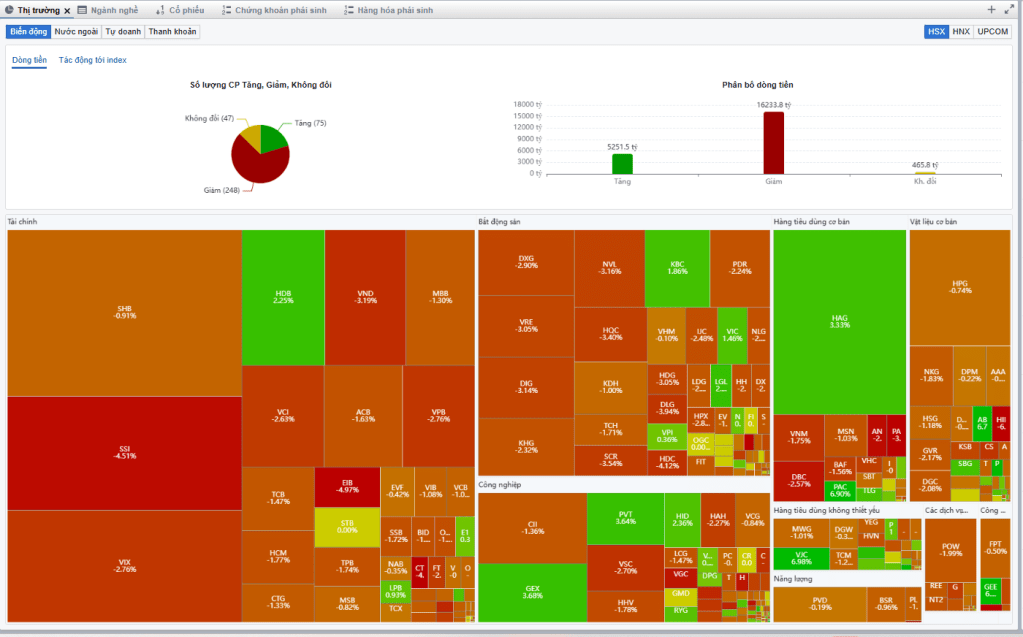1023x637 pixels.
Task: Click the Thị trường tab icon
Action: point(9,10)
